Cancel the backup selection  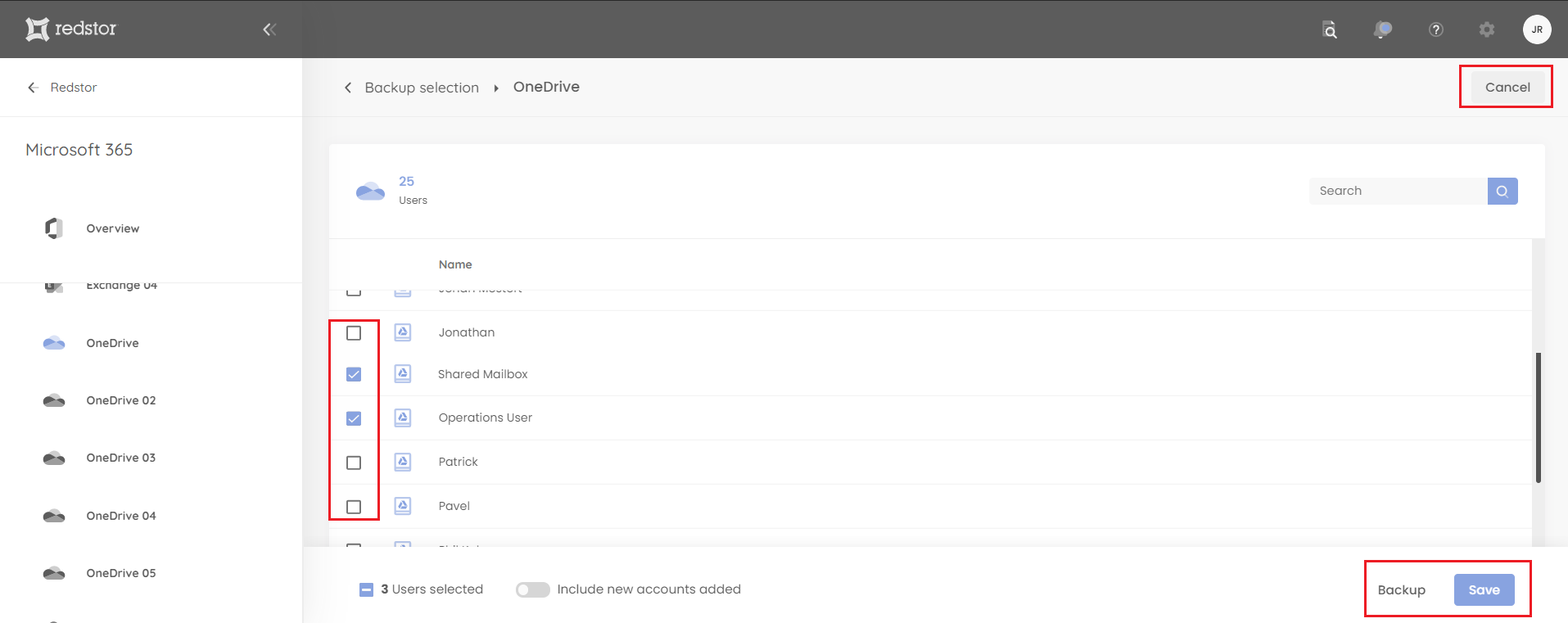[x=1507, y=87]
